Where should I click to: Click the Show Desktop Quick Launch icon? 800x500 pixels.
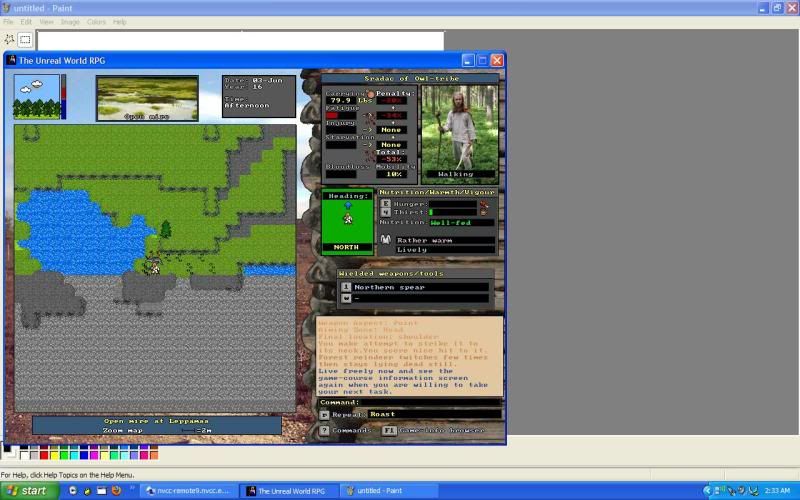click(x=102, y=490)
